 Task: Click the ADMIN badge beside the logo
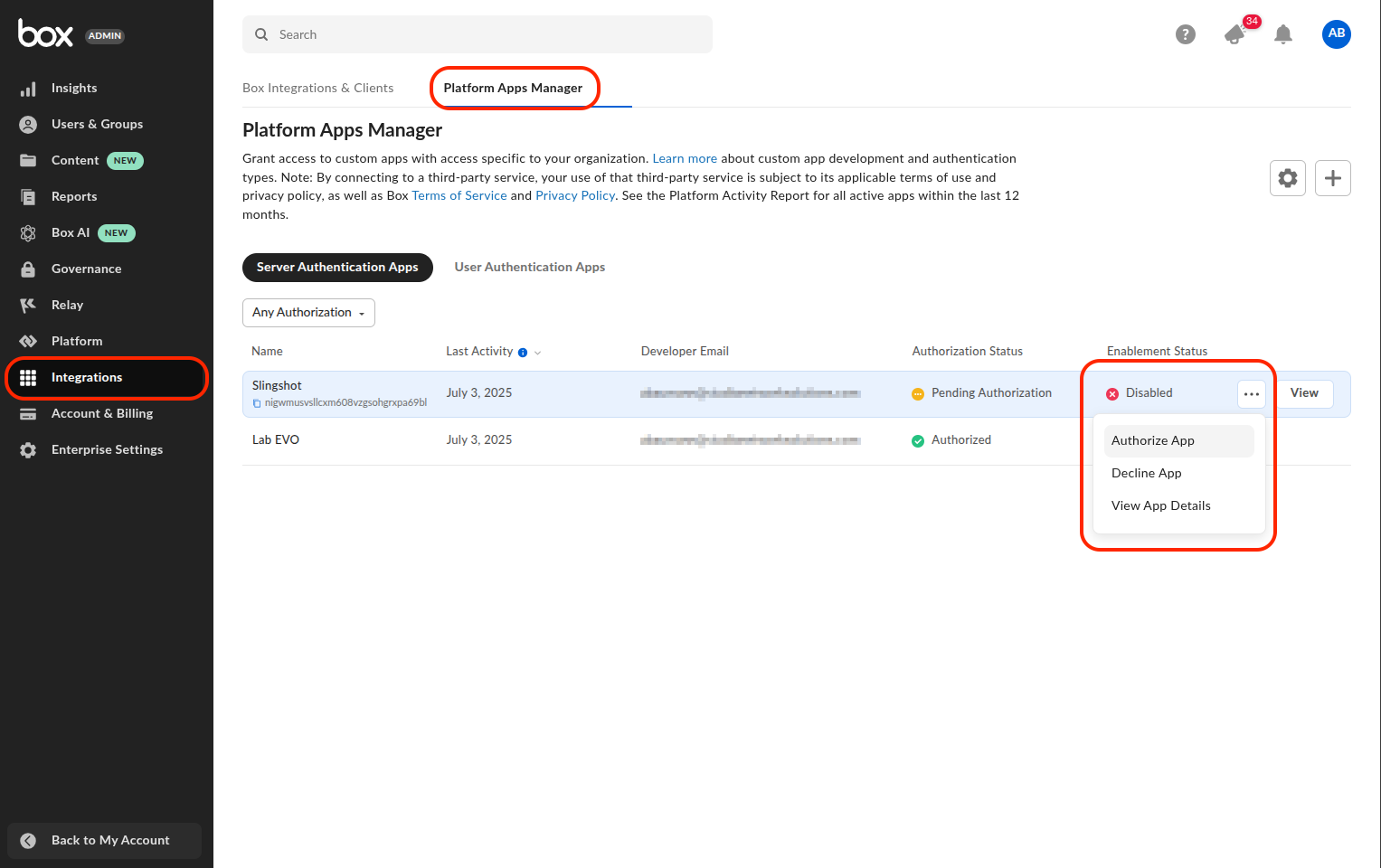click(105, 36)
